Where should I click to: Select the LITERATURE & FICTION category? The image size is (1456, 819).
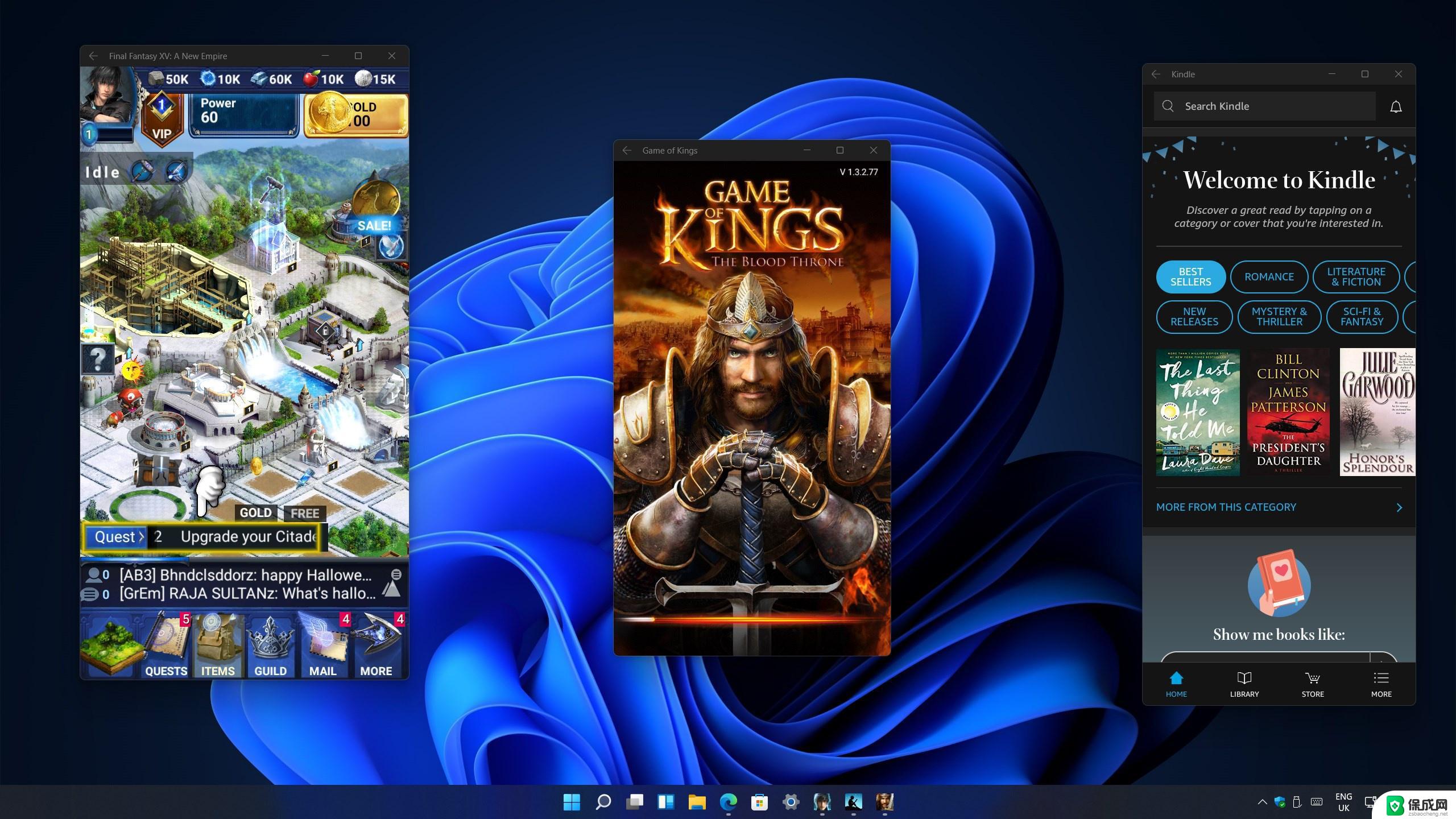click(1356, 277)
